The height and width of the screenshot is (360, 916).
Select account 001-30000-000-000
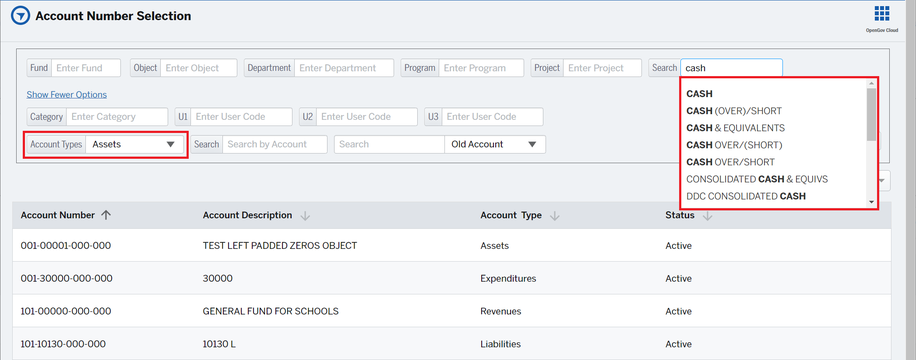pyautogui.click(x=67, y=278)
